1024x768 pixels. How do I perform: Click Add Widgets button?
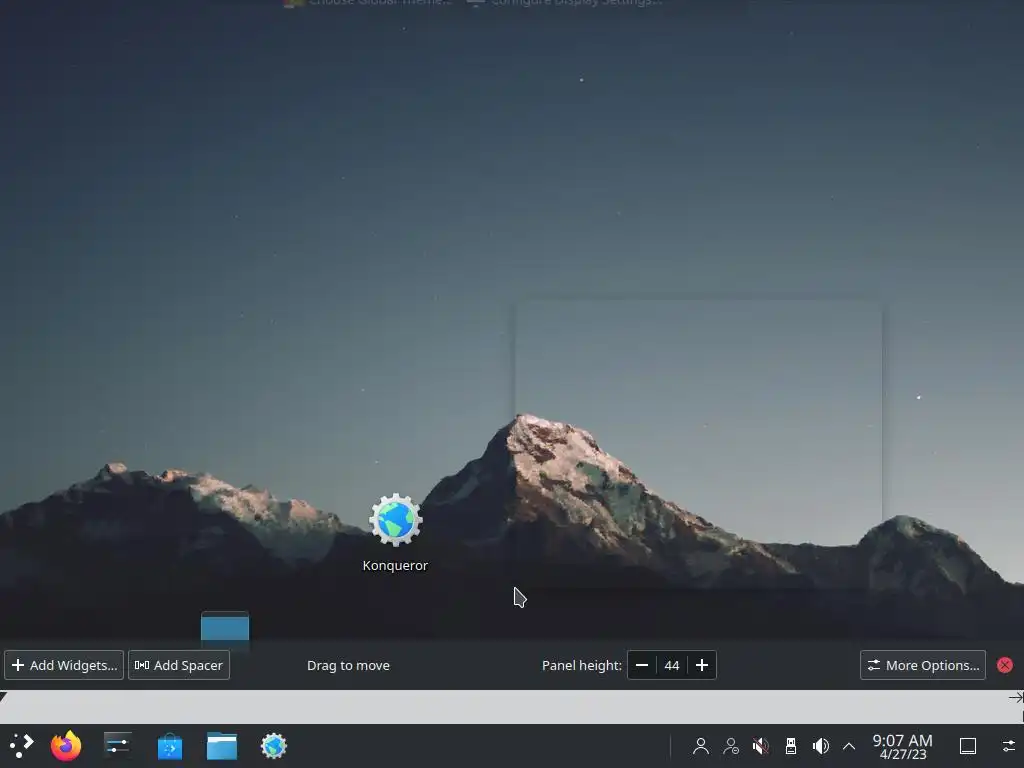pyautogui.click(x=64, y=665)
